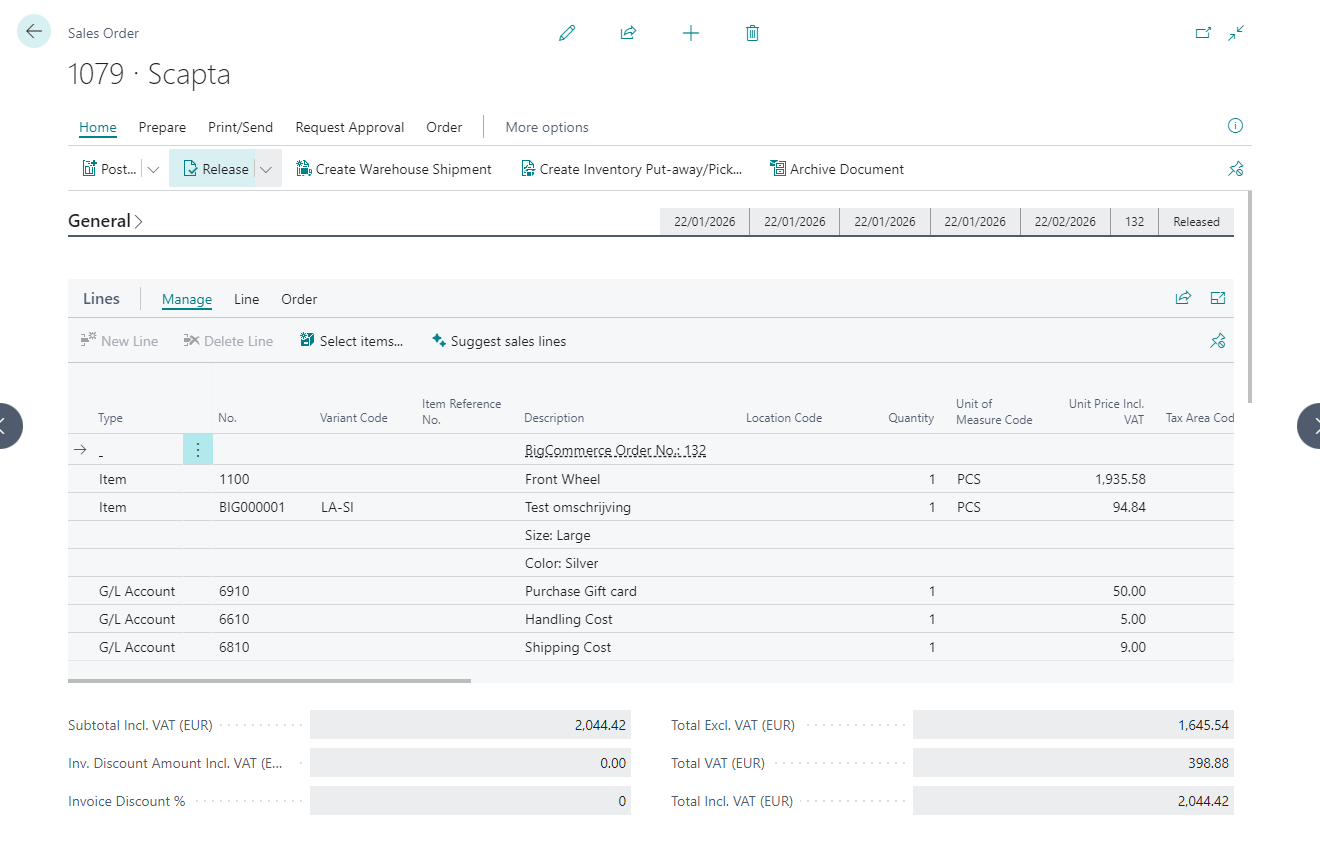Click the Released status in General header
Viewport: 1320px width, 851px height.
[x=1196, y=222]
